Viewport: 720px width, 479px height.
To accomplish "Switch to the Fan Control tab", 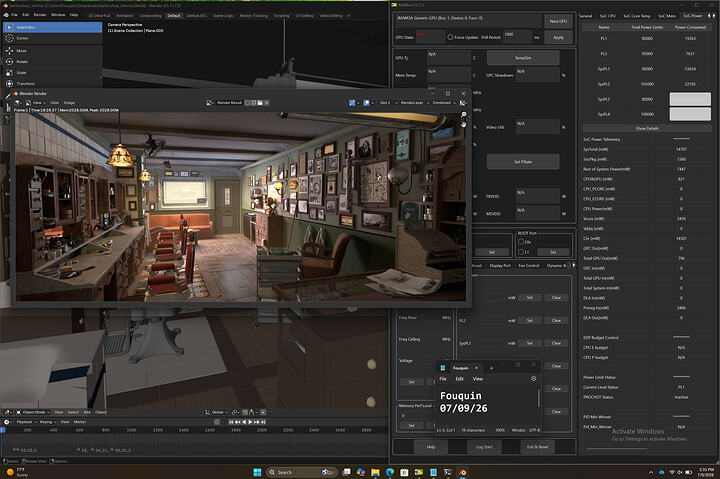I will click(x=529, y=266).
